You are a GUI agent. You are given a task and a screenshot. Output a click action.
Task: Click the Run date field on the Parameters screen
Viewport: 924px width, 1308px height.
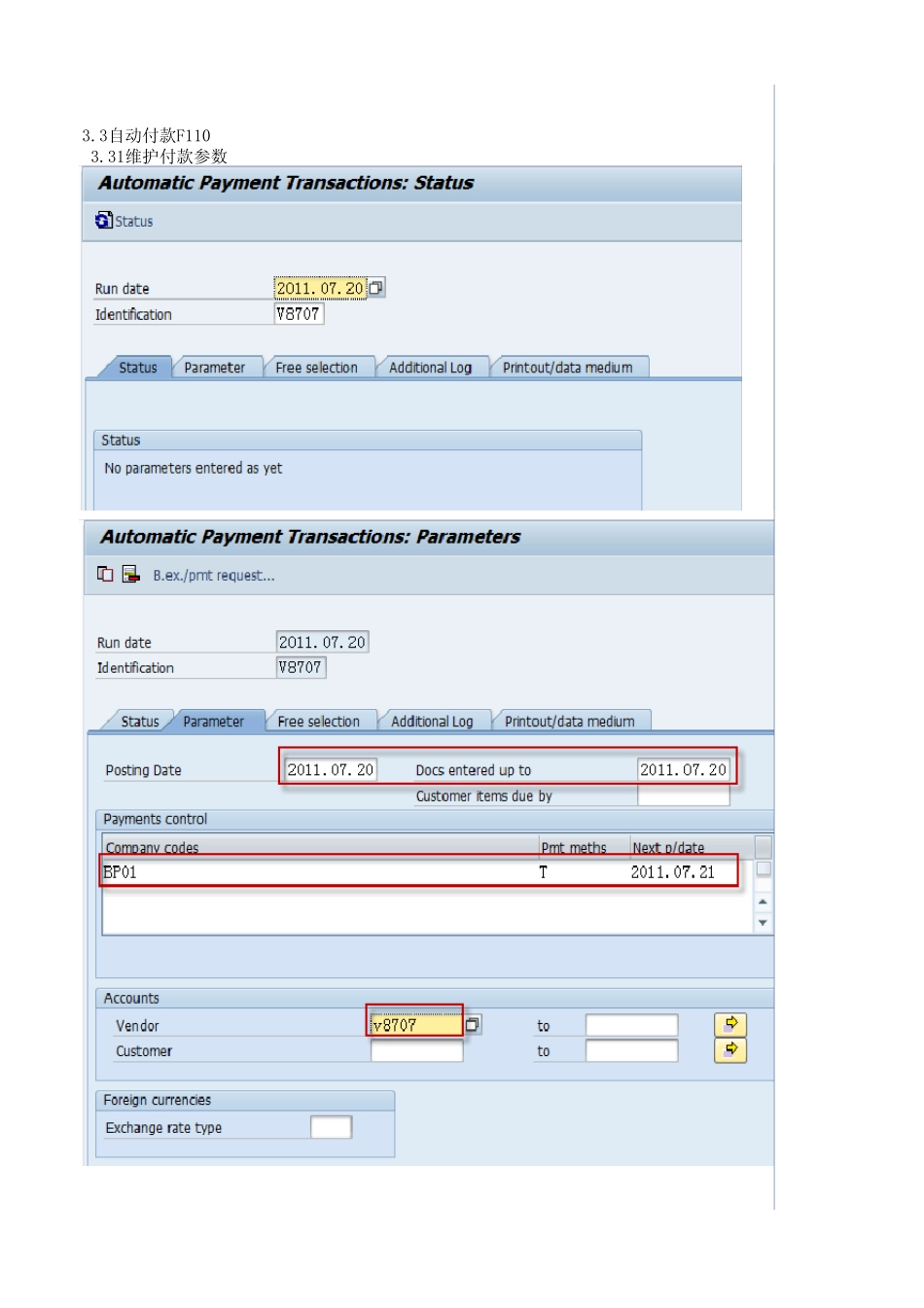tap(322, 642)
